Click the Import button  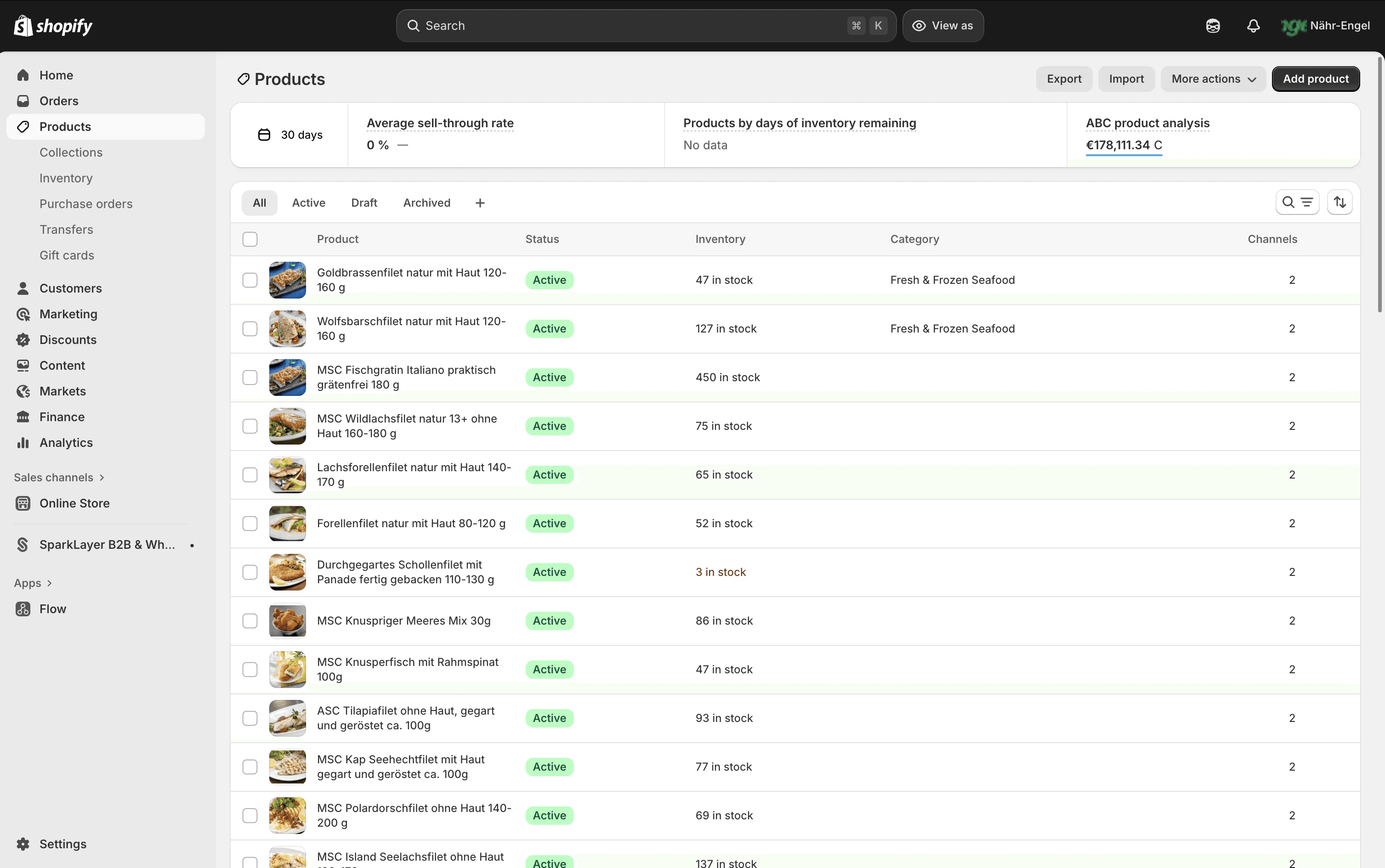pyautogui.click(x=1126, y=79)
